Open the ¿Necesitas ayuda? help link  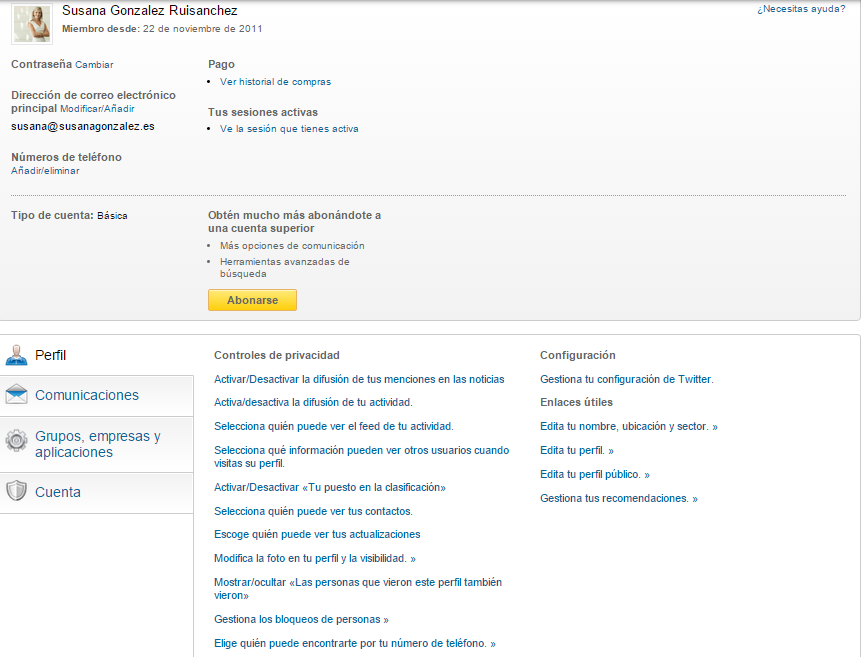coord(800,9)
